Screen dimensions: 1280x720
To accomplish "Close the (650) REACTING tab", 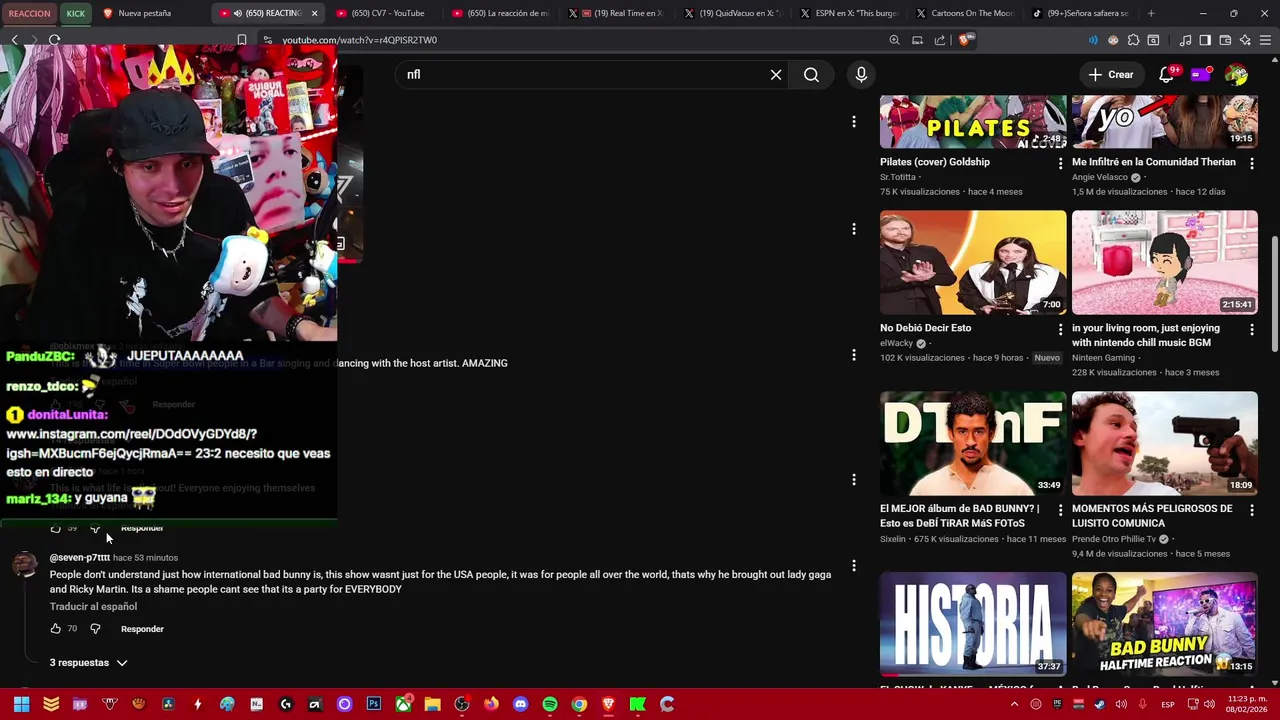I will point(314,13).
